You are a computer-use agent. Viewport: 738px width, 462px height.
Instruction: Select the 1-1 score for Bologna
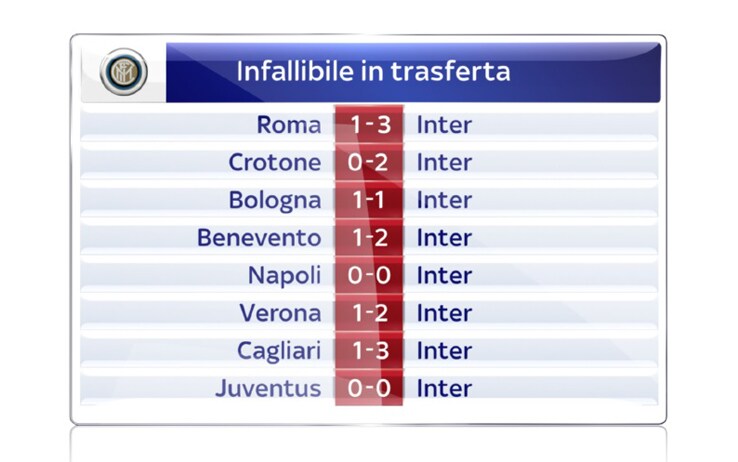point(369,200)
